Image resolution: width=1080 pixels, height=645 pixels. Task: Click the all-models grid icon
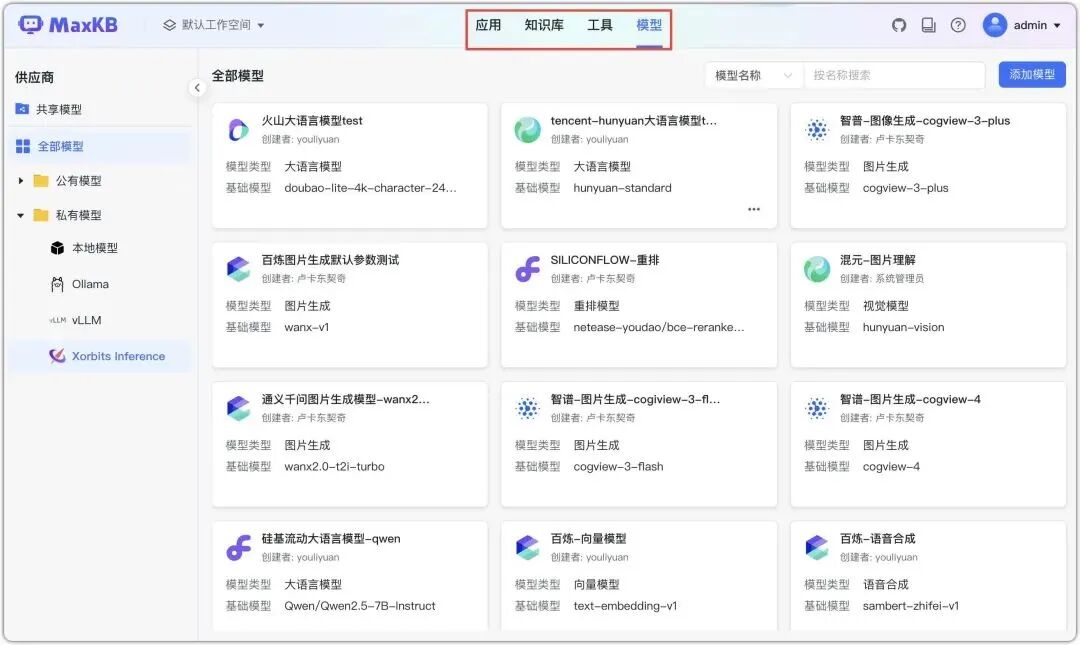pyautogui.click(x=23, y=146)
